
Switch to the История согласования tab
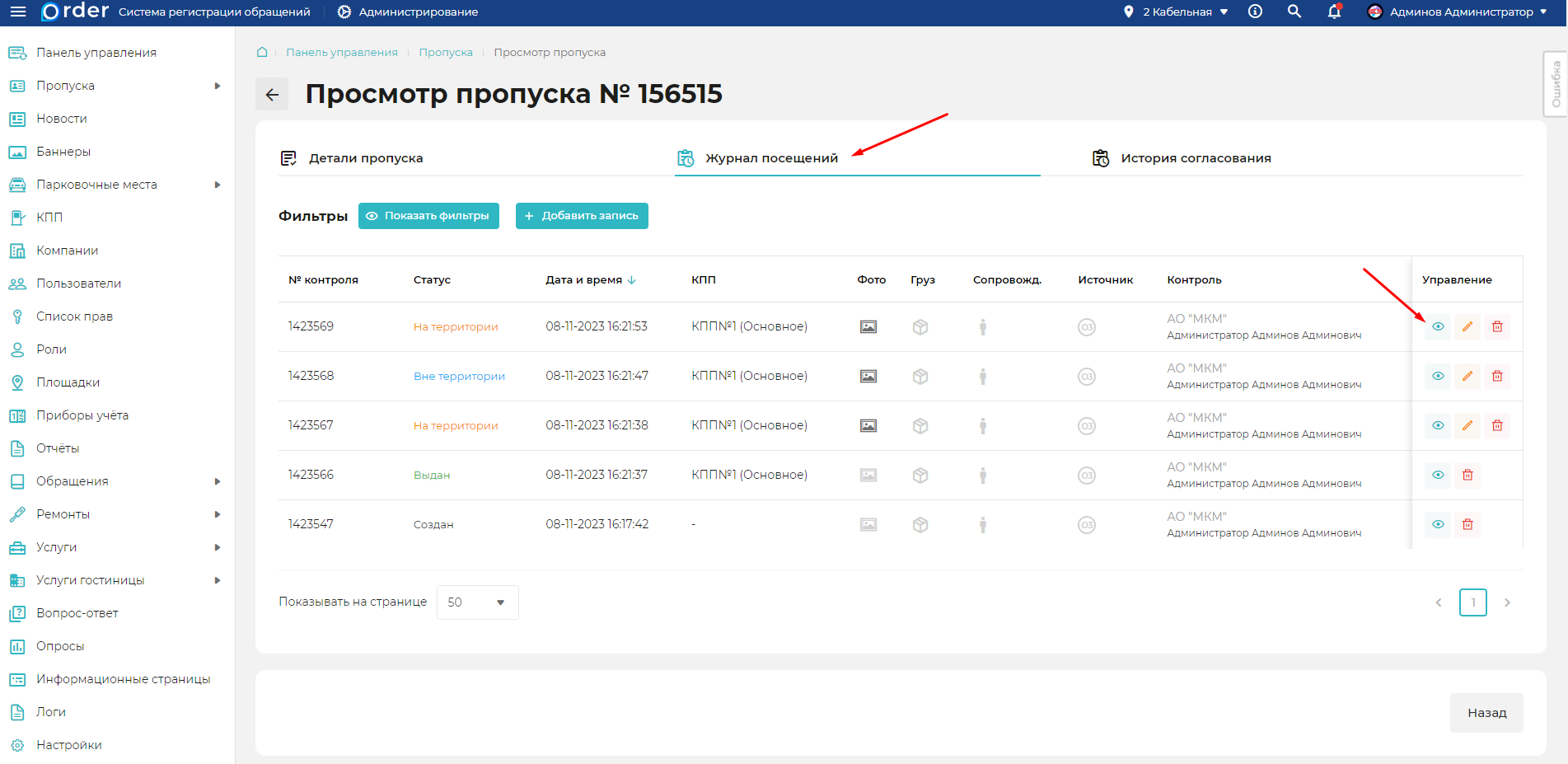pos(1195,158)
